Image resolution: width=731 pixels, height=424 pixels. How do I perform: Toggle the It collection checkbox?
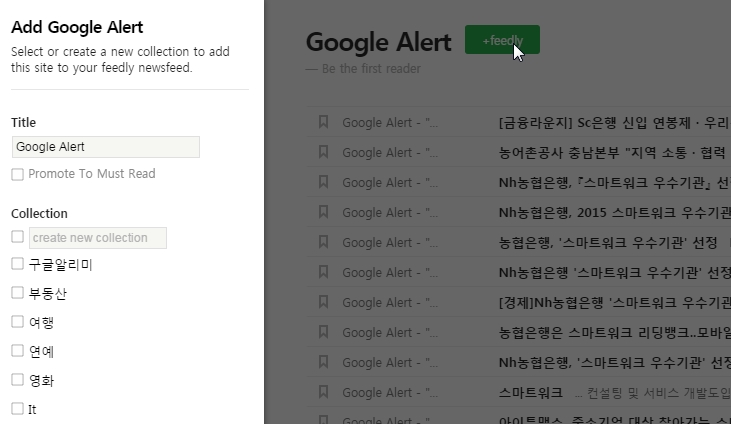[18, 408]
